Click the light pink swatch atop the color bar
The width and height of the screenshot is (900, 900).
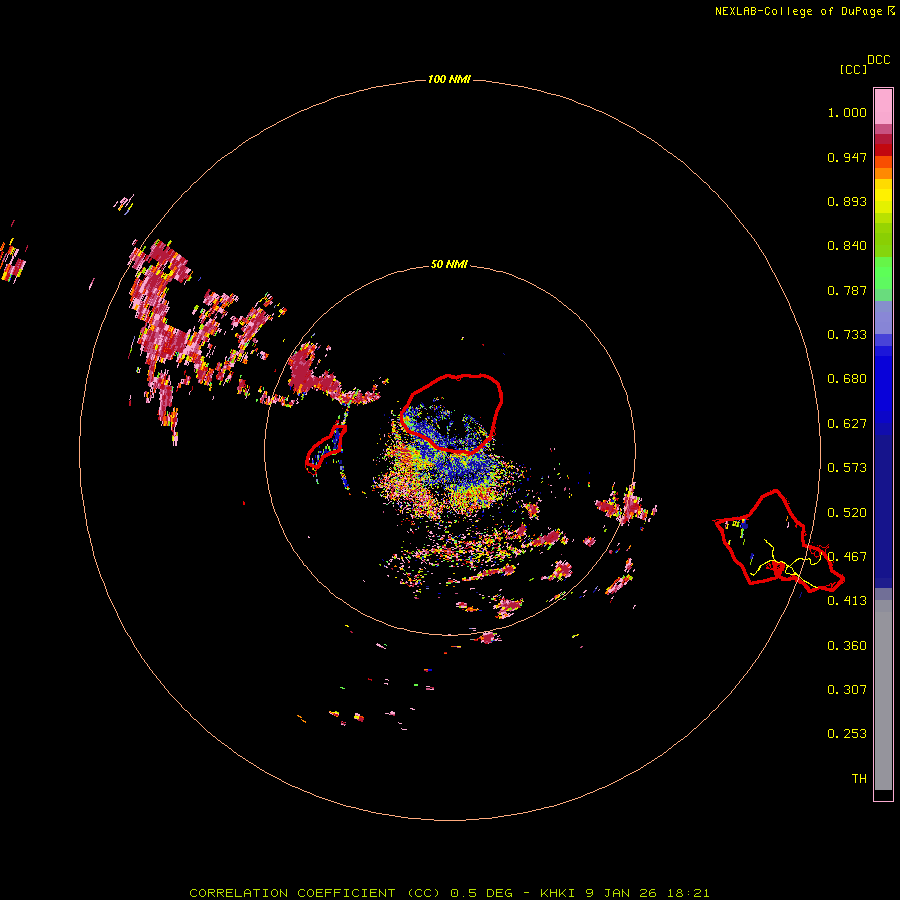click(x=883, y=107)
